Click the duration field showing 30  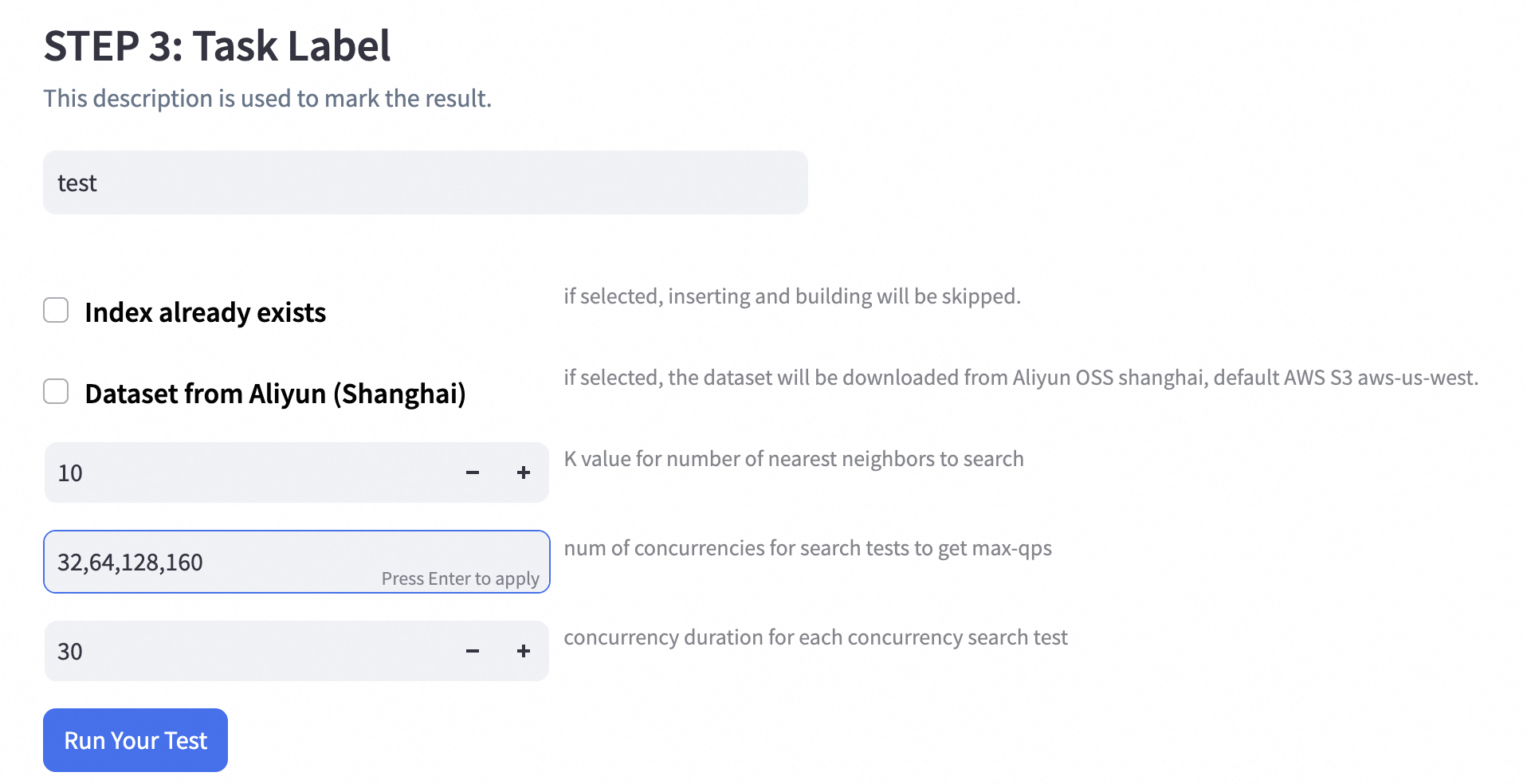247,651
